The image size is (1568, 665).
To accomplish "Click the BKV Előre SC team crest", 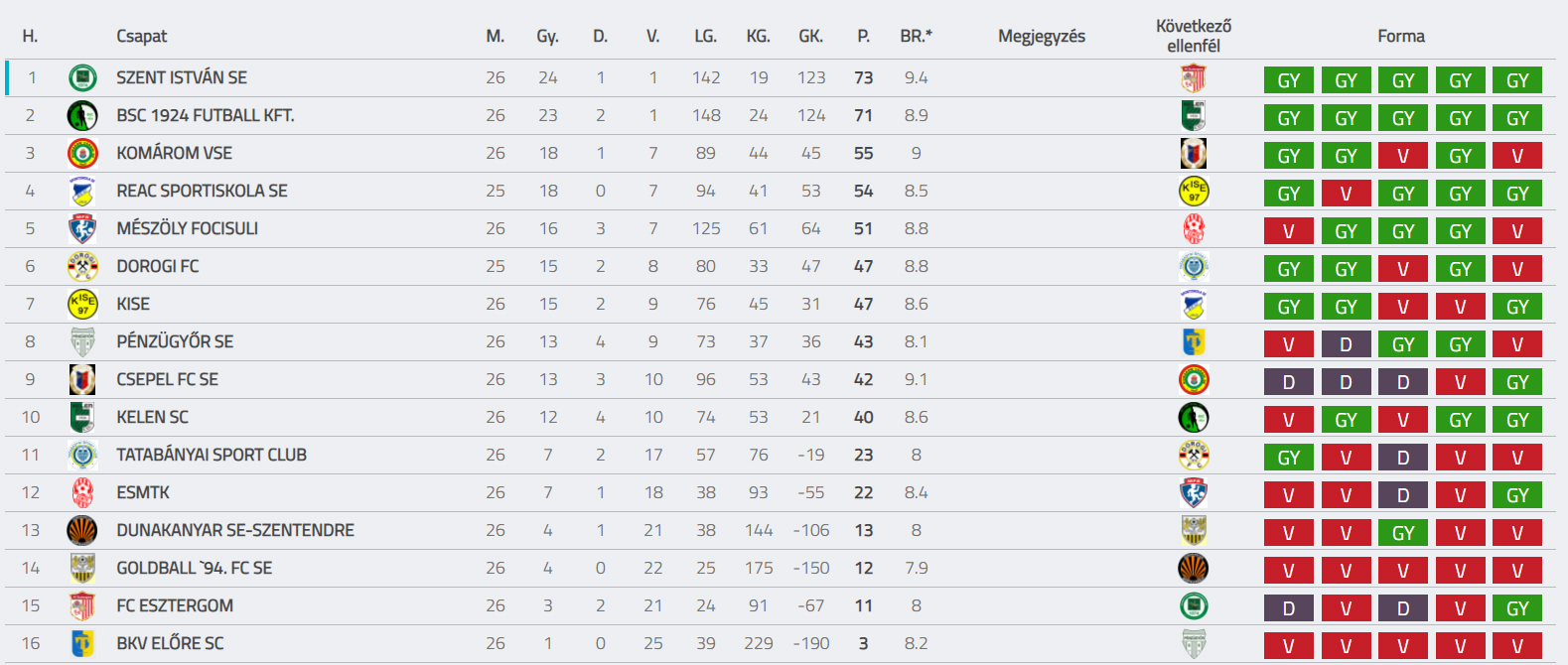I will (82, 643).
